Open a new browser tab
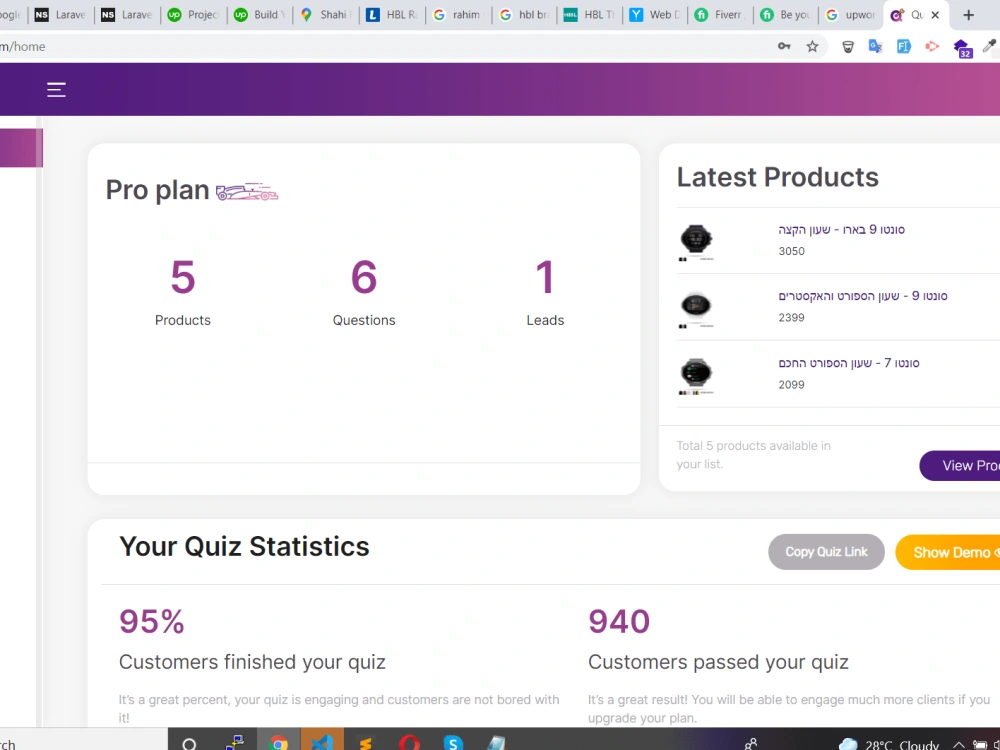This screenshot has width=1000, height=750. coord(968,15)
